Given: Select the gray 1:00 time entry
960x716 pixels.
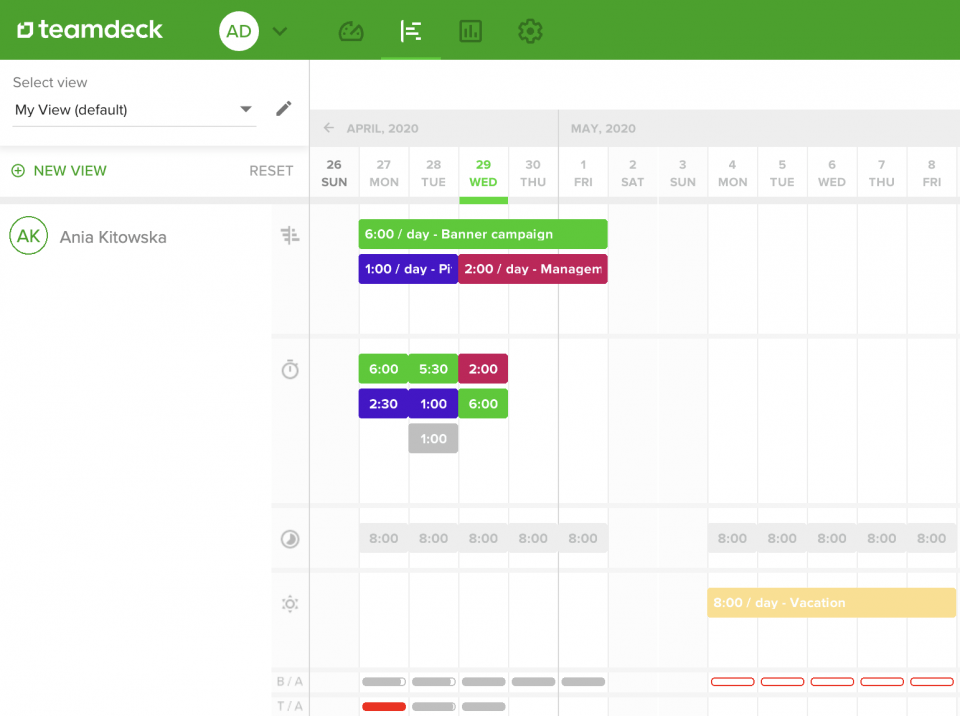Looking at the screenshot, I should 433,439.
